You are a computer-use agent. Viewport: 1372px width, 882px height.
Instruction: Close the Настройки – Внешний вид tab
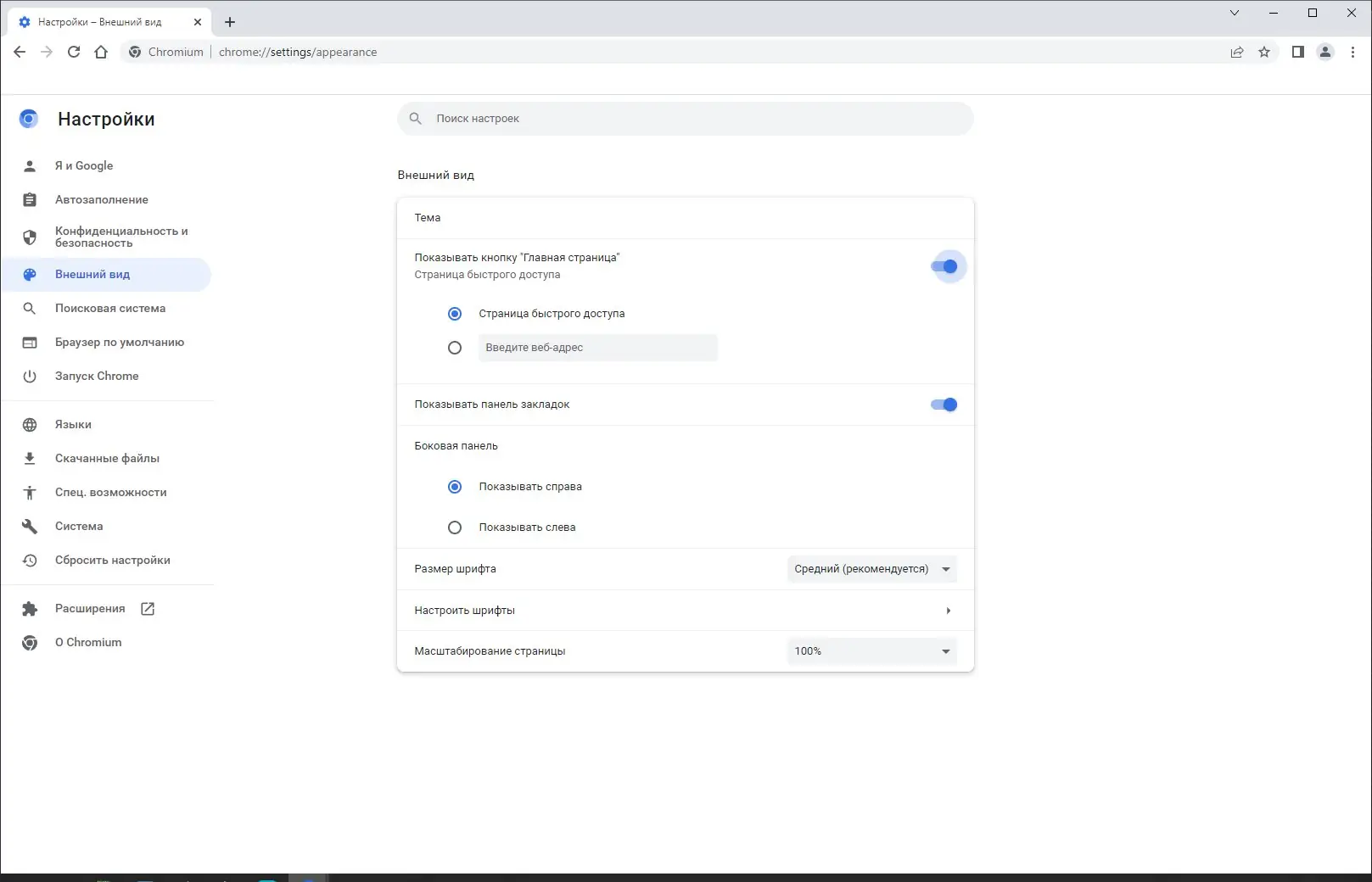click(x=198, y=22)
